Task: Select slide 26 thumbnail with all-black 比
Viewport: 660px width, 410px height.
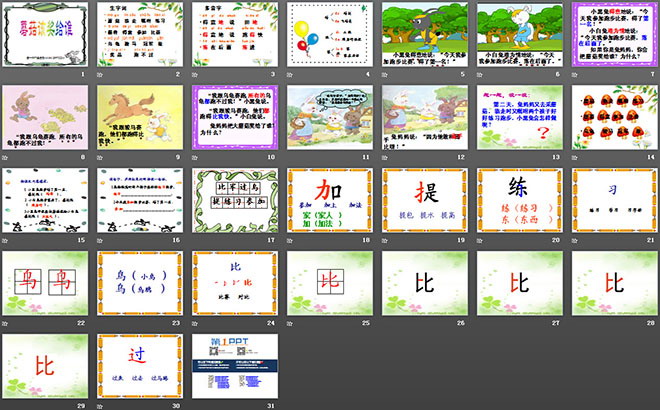Action: pos(425,283)
